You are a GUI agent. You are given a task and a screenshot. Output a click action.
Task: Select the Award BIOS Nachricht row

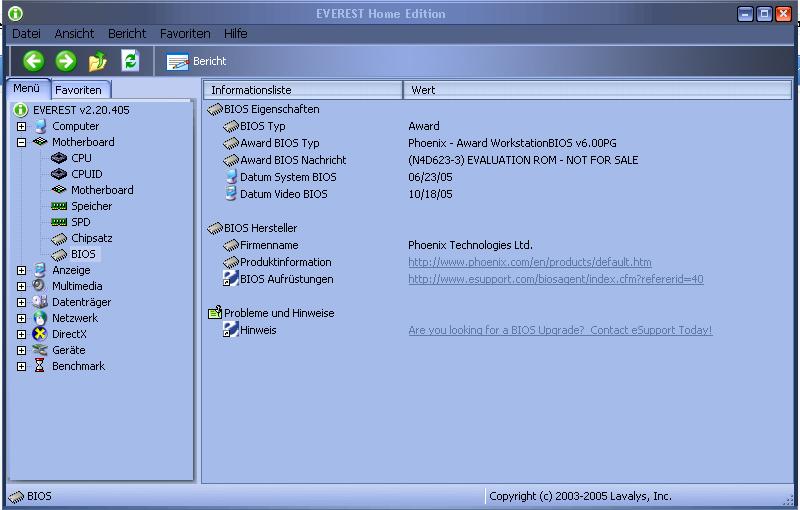[x=293, y=160]
